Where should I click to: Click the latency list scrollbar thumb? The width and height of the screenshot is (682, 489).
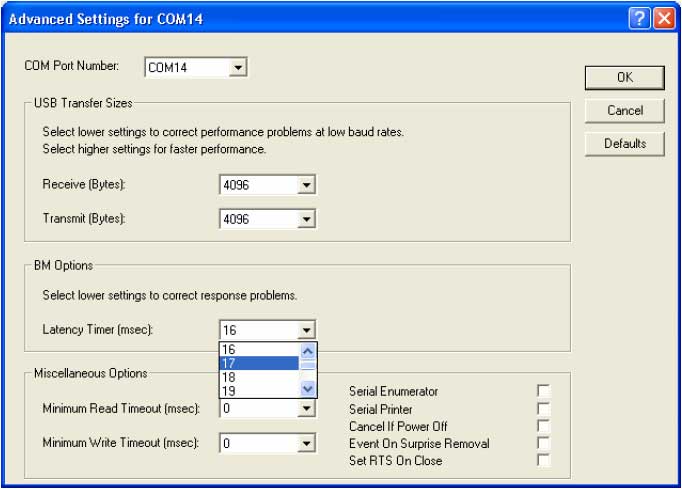pyautogui.click(x=308, y=365)
